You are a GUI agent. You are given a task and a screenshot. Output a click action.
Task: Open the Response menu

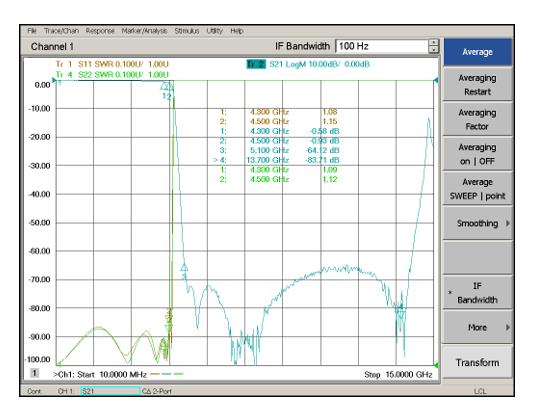[100, 31]
